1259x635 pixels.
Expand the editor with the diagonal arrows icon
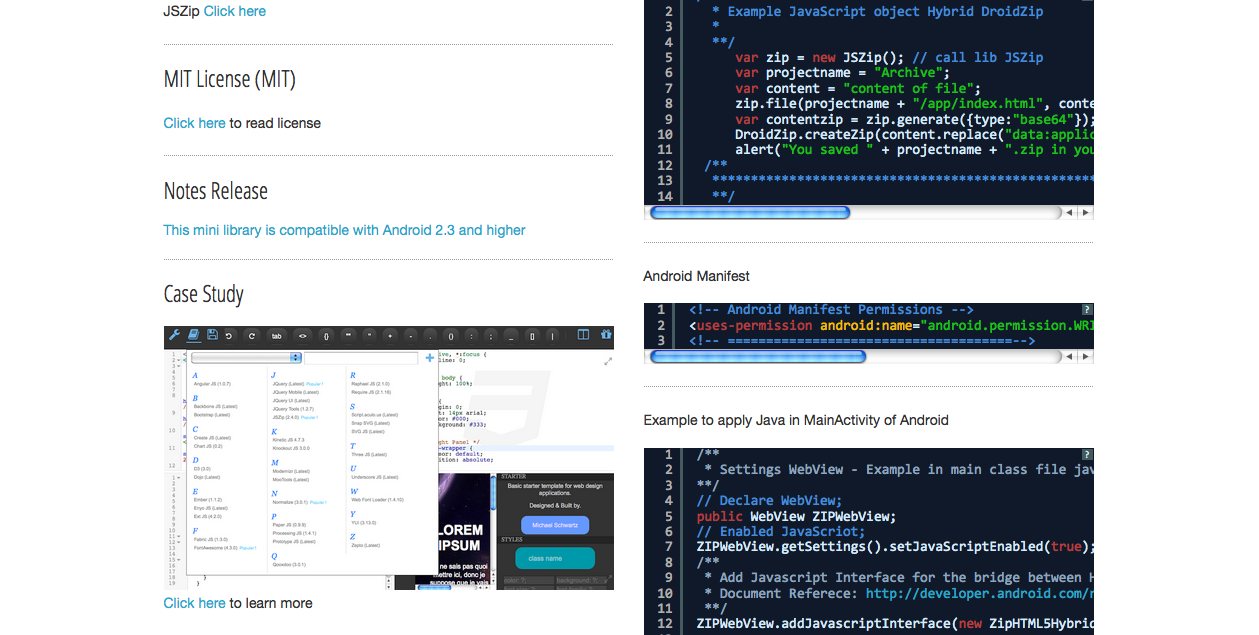click(x=608, y=361)
